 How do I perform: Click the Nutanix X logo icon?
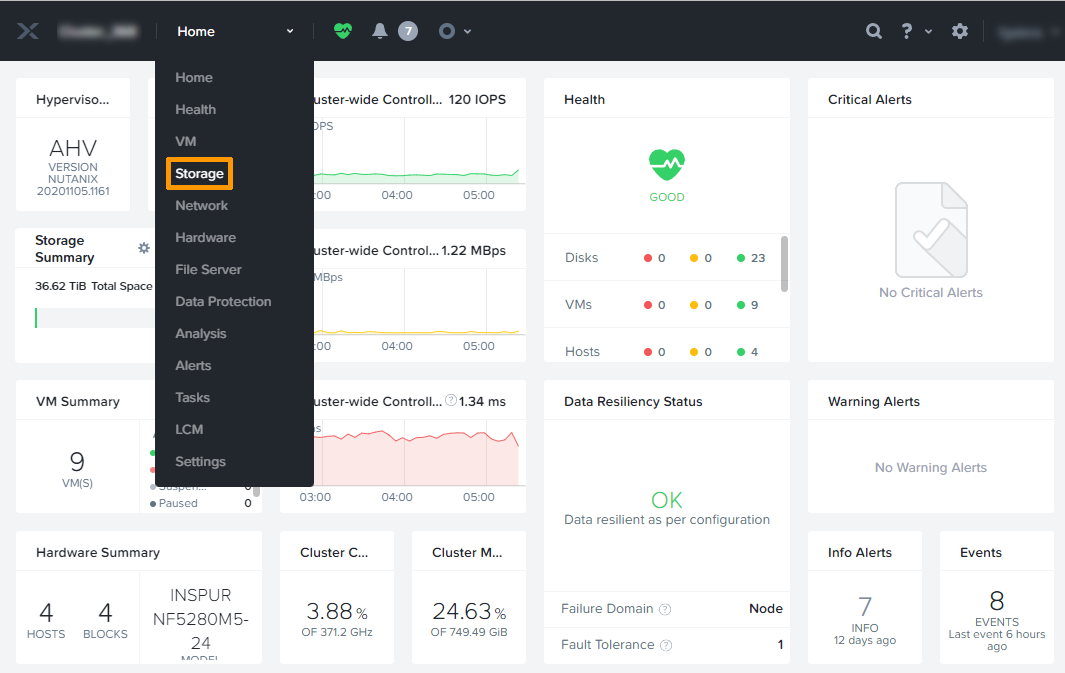tap(28, 31)
